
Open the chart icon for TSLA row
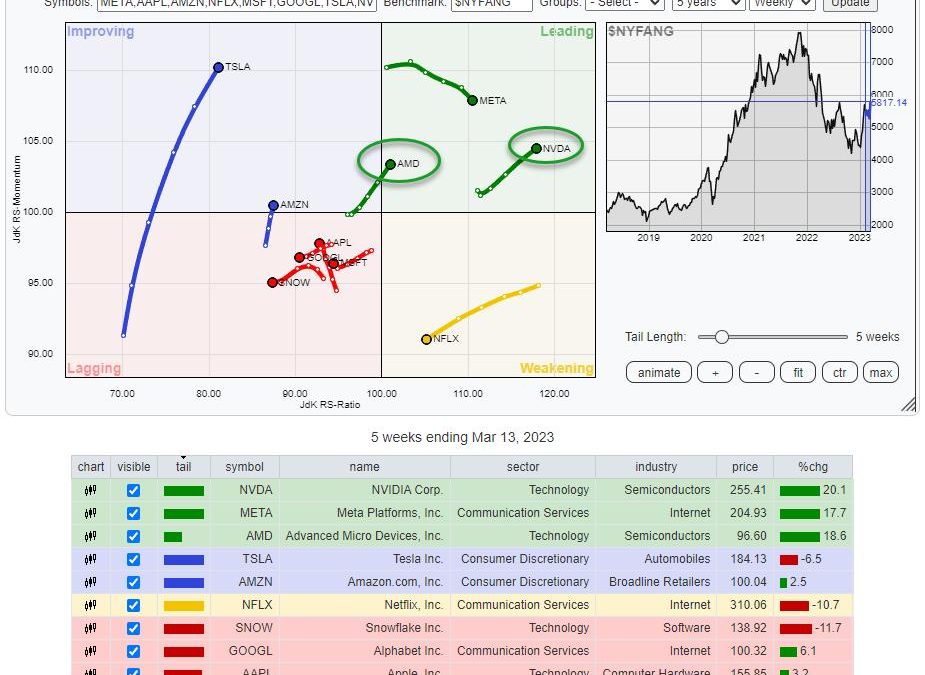point(90,559)
